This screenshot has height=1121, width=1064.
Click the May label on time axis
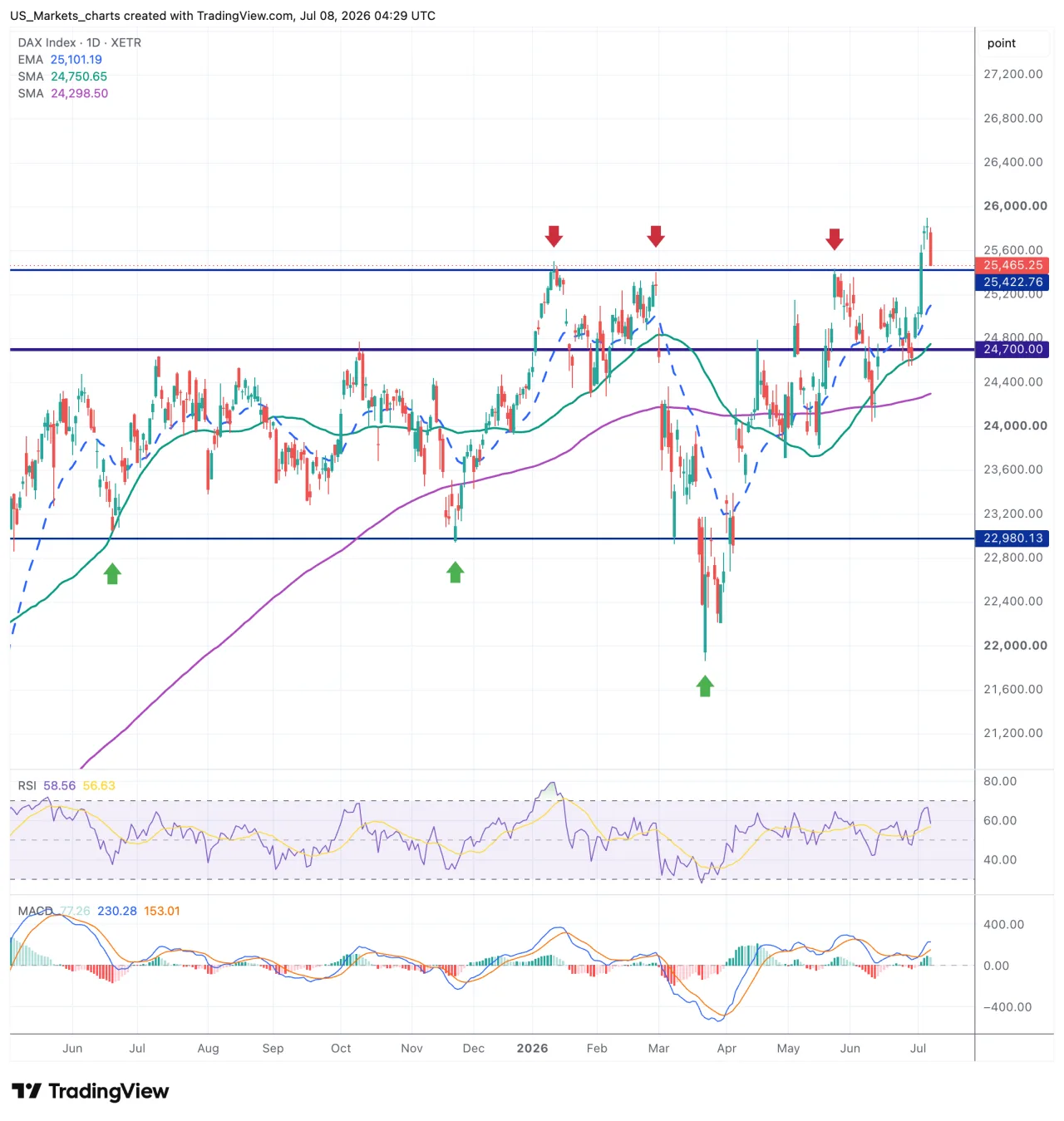[789, 1049]
